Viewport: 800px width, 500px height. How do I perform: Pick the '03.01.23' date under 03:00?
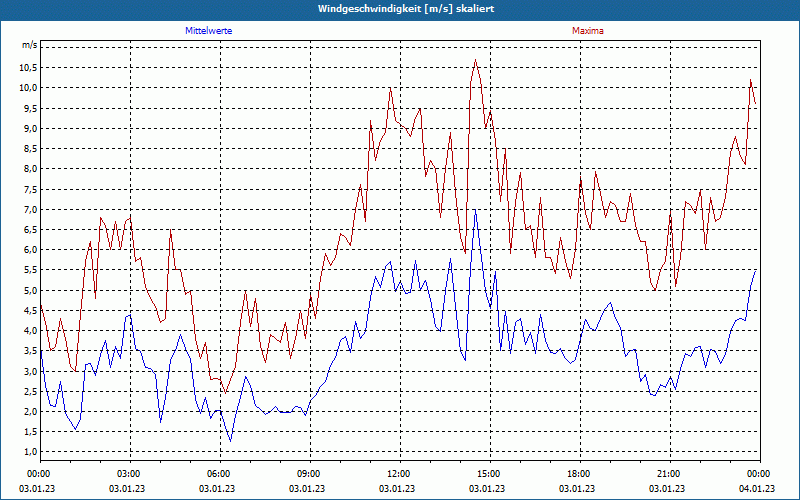point(127,489)
